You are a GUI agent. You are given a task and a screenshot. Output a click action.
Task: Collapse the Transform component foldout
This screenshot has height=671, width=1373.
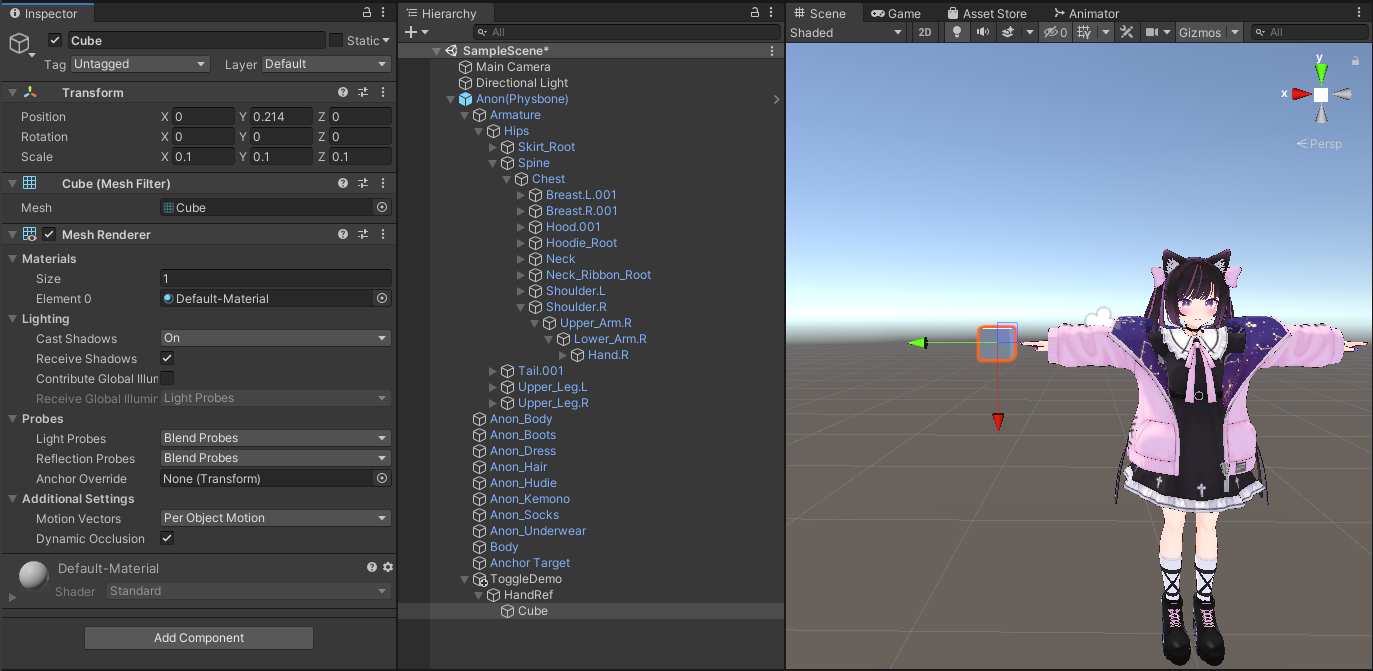pyautogui.click(x=12, y=92)
